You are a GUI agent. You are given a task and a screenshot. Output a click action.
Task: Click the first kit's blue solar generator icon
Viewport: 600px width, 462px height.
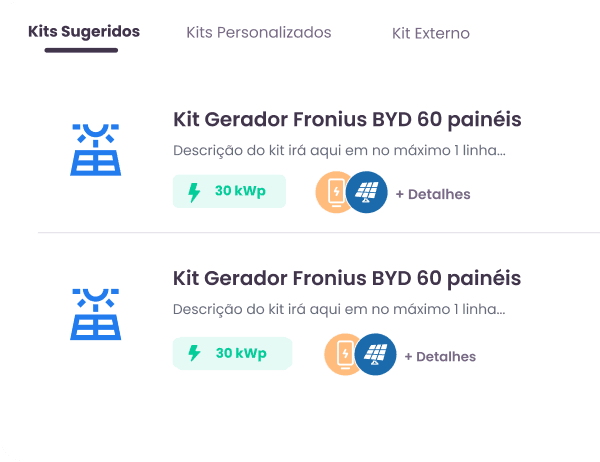[x=96, y=150]
